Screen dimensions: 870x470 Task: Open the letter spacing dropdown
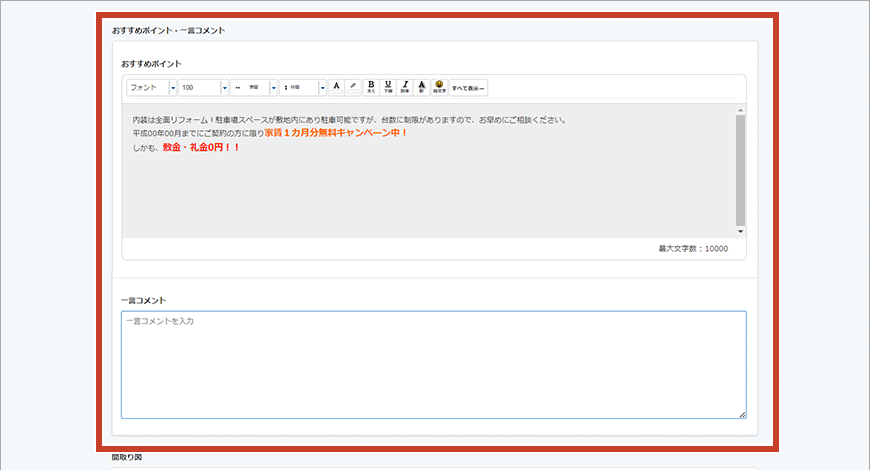point(274,88)
